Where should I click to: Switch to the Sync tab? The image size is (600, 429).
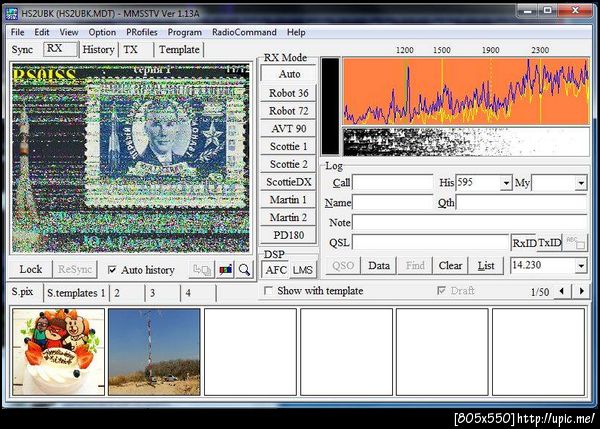point(22,50)
